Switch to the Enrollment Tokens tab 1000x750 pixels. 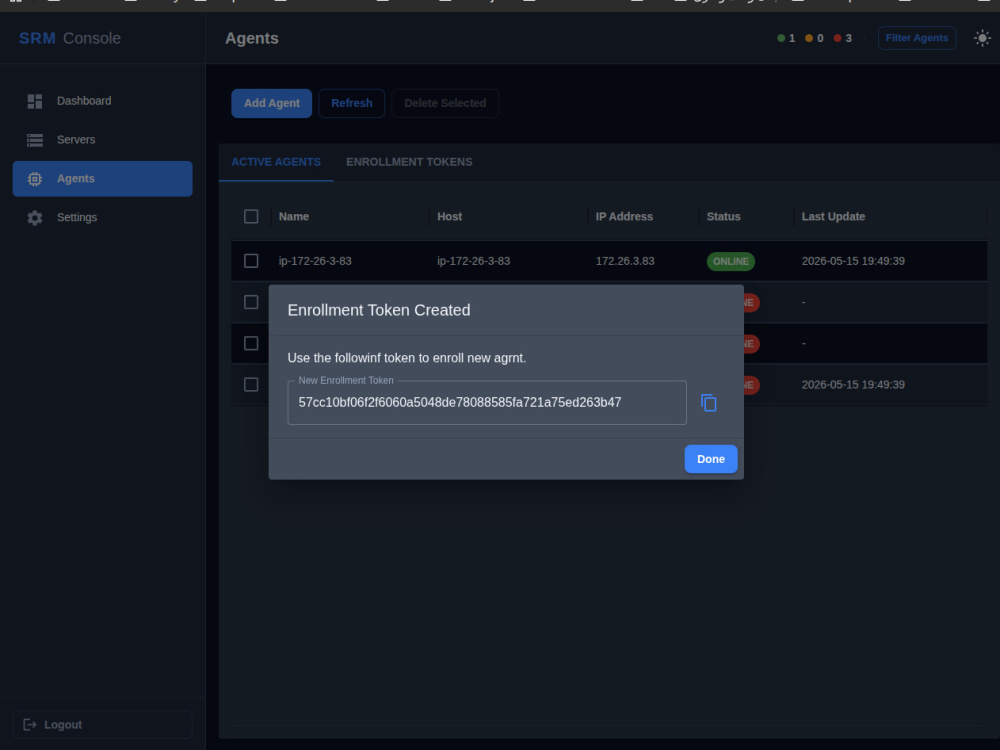coord(409,162)
